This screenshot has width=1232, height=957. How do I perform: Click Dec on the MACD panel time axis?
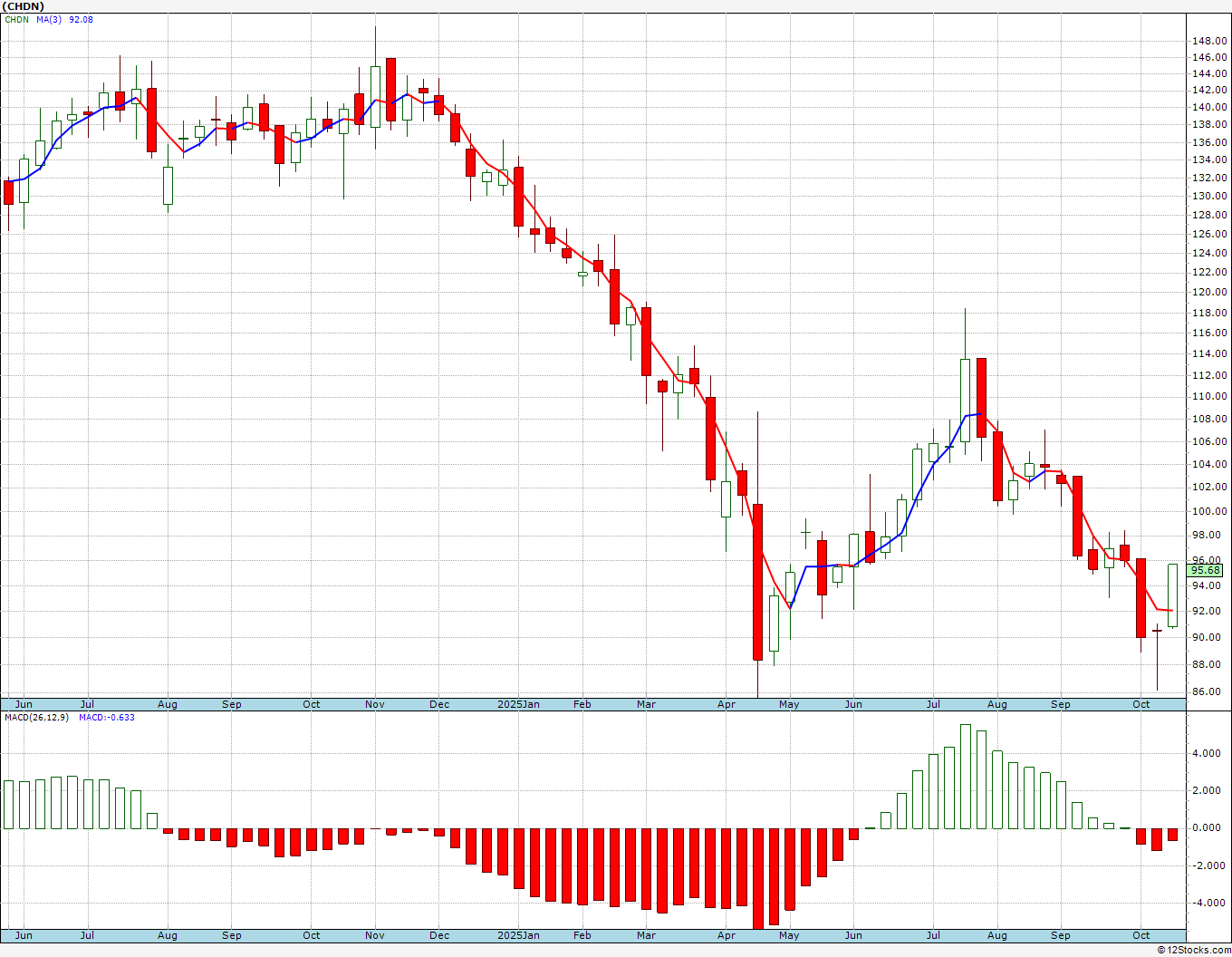pos(439,935)
